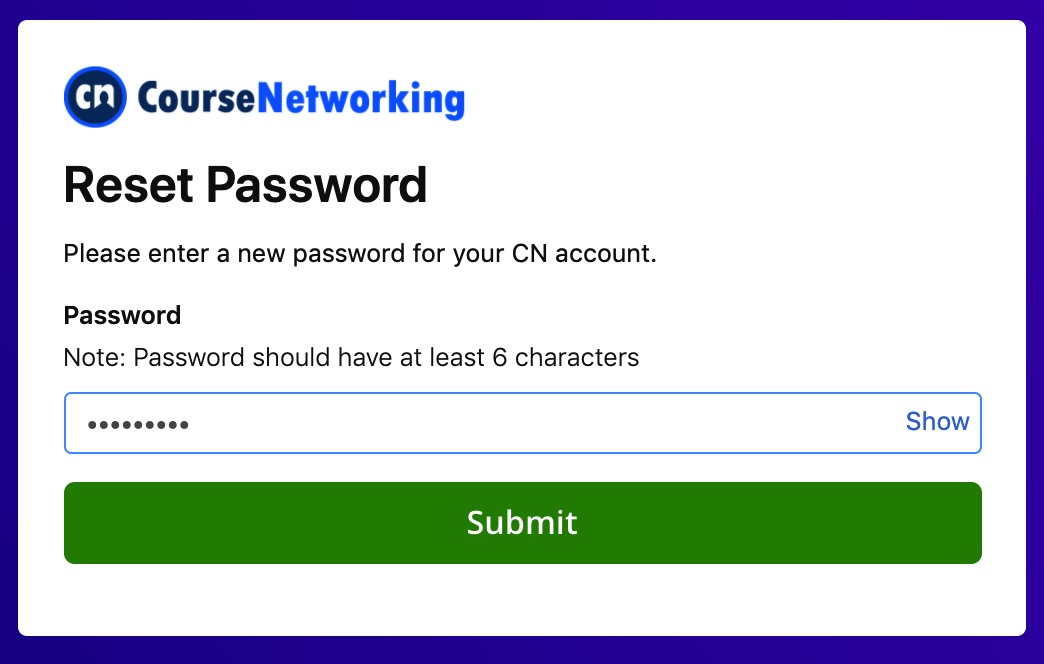Show the hidden password characters
Viewport: 1044px width, 664px height.
click(x=937, y=422)
